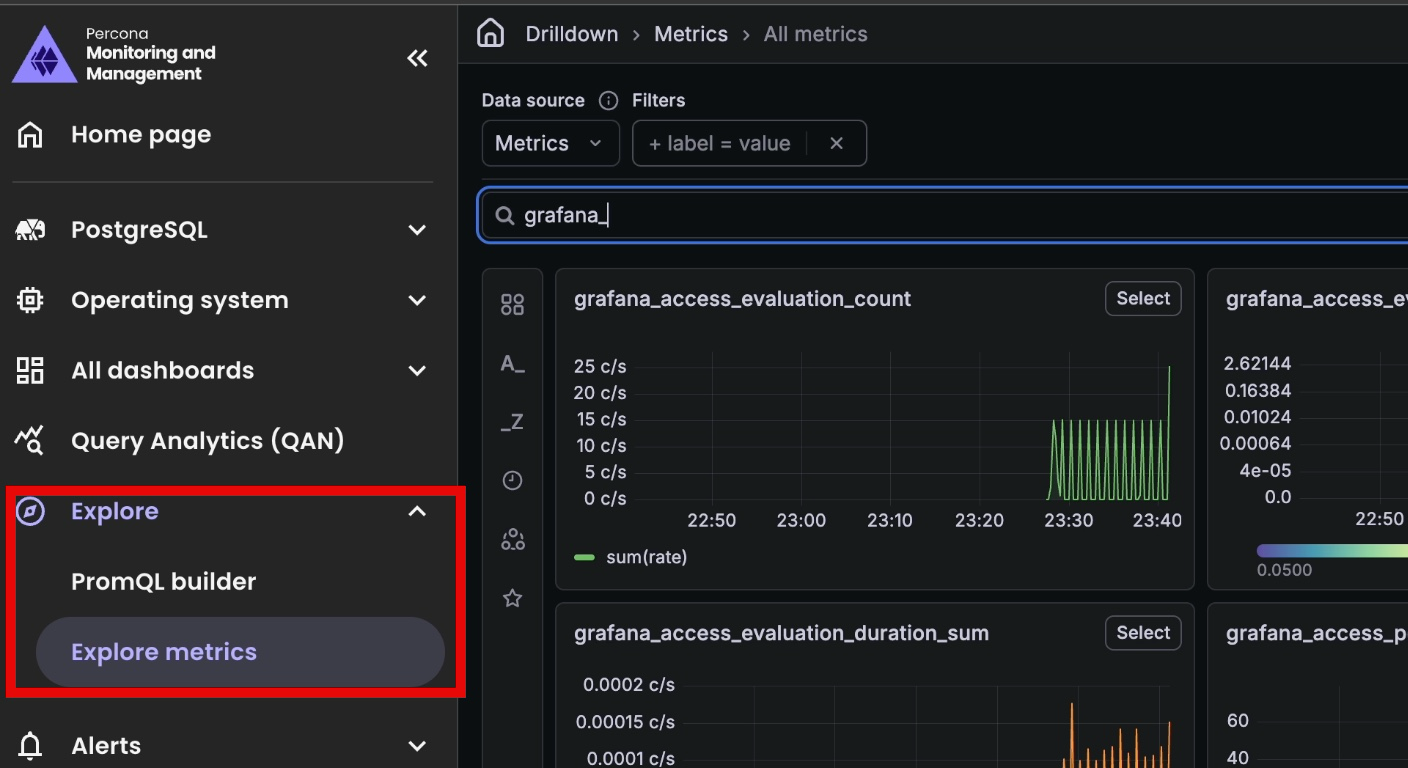
Task: Click the clock icon in the metrics side rail
Action: 512,481
